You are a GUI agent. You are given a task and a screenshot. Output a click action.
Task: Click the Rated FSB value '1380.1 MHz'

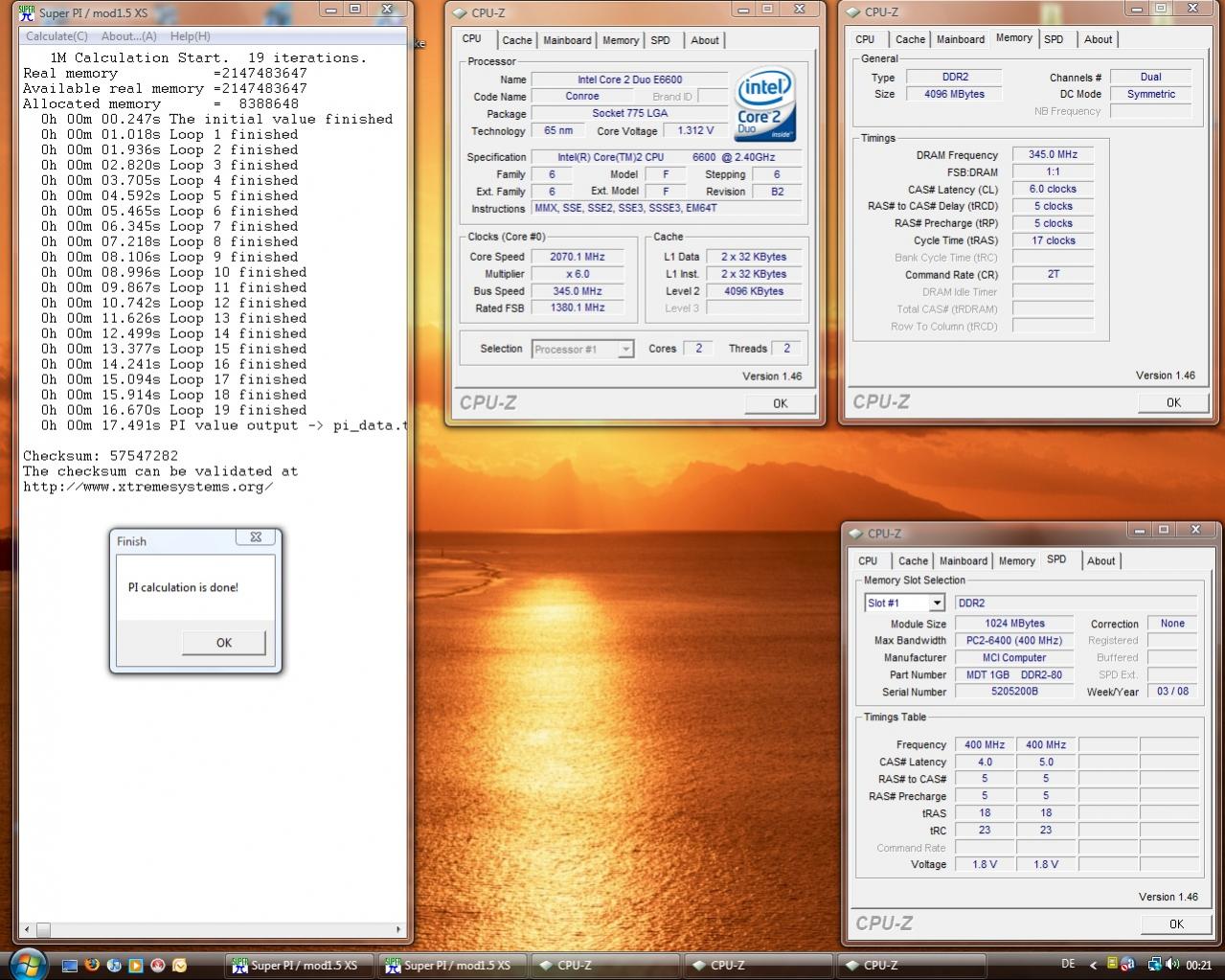point(578,308)
